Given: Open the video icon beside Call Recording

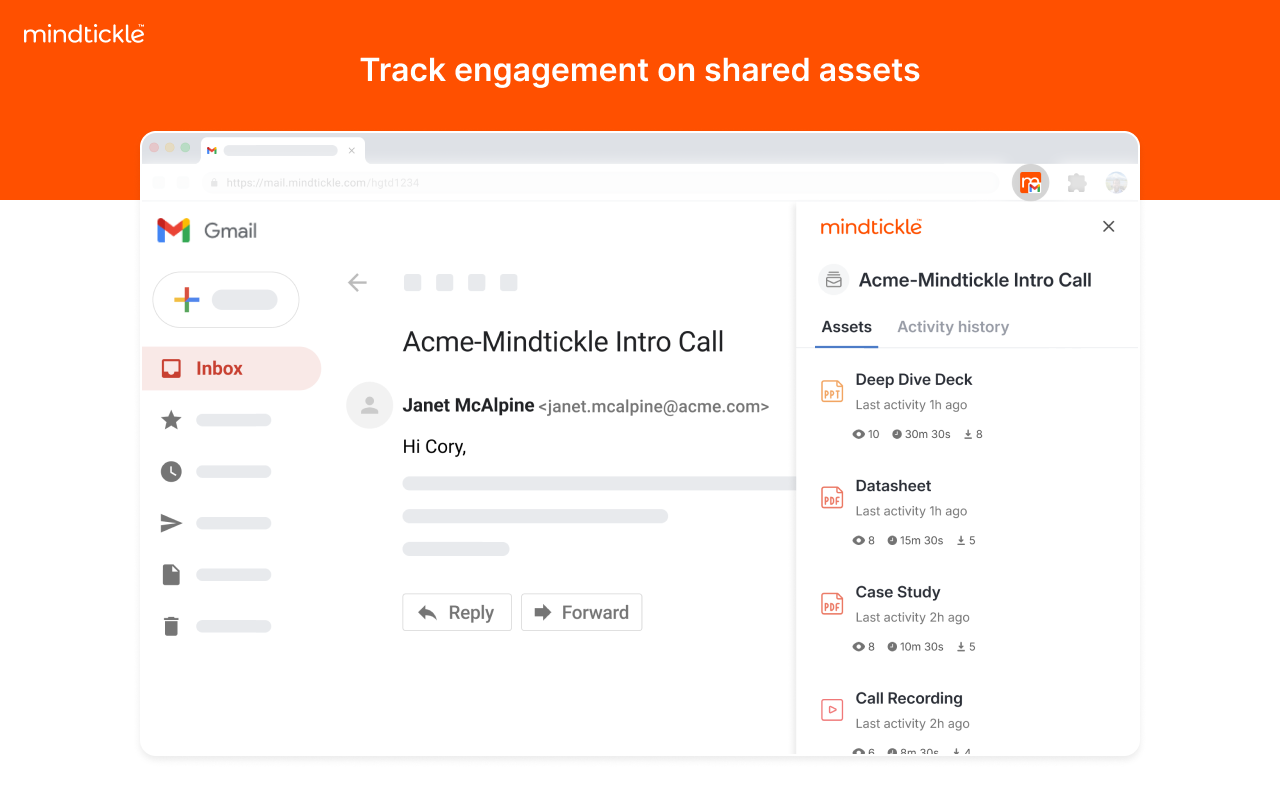Looking at the screenshot, I should [x=831, y=709].
